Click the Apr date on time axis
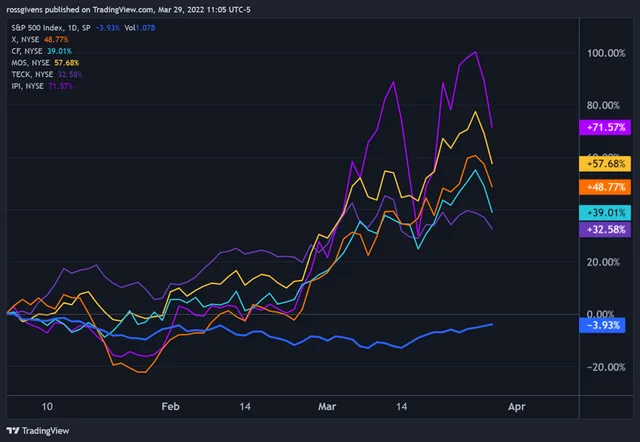Screen dimensions: 640x442 [x=517, y=407]
